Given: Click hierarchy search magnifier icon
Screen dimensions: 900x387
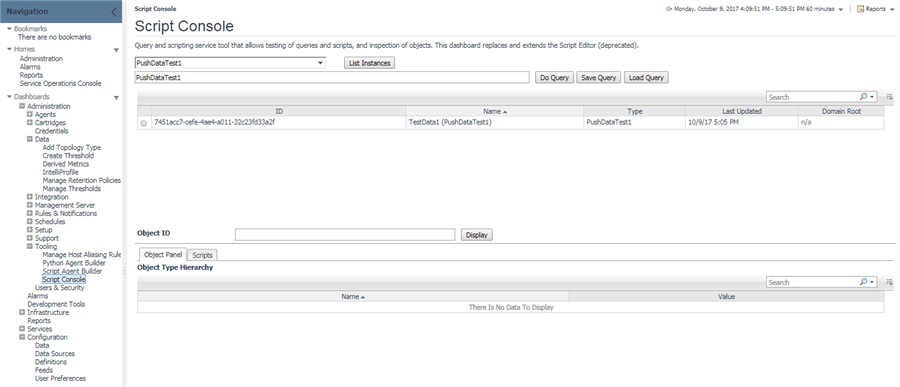Looking at the screenshot, I should (x=864, y=282).
